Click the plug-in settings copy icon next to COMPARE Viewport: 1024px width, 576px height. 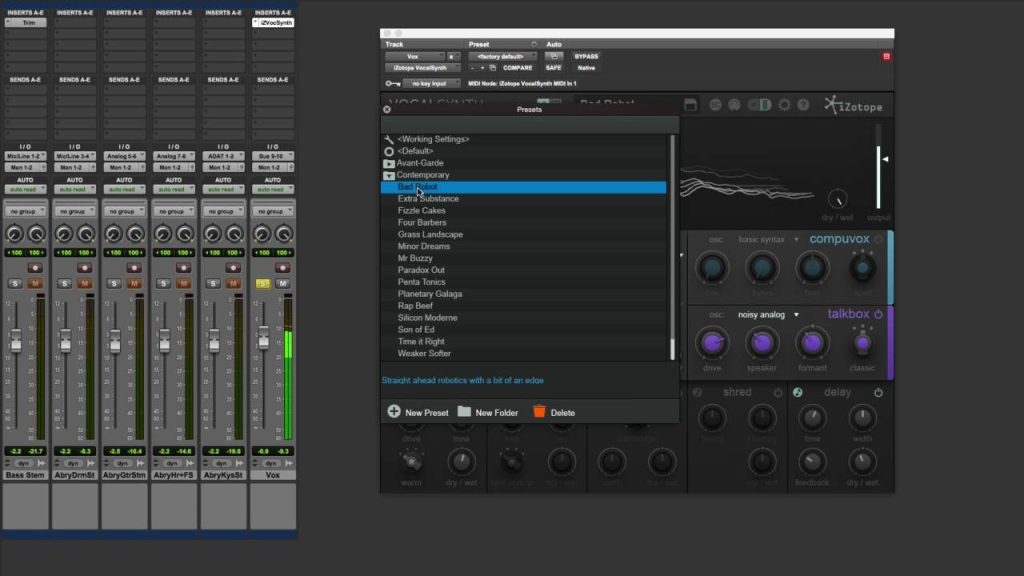click(x=492, y=68)
